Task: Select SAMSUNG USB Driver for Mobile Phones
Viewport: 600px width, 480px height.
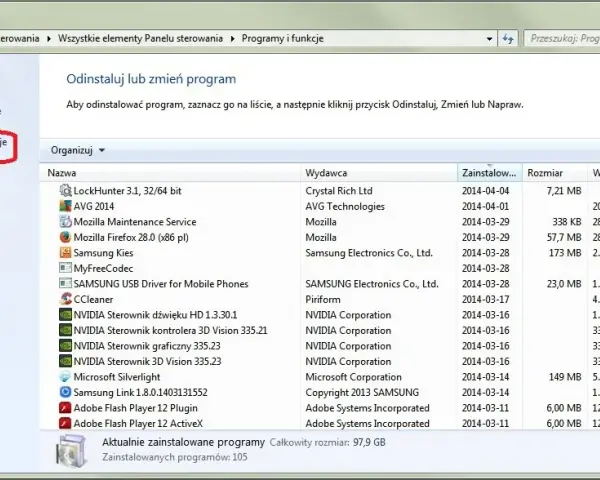Action: pyautogui.click(x=161, y=284)
